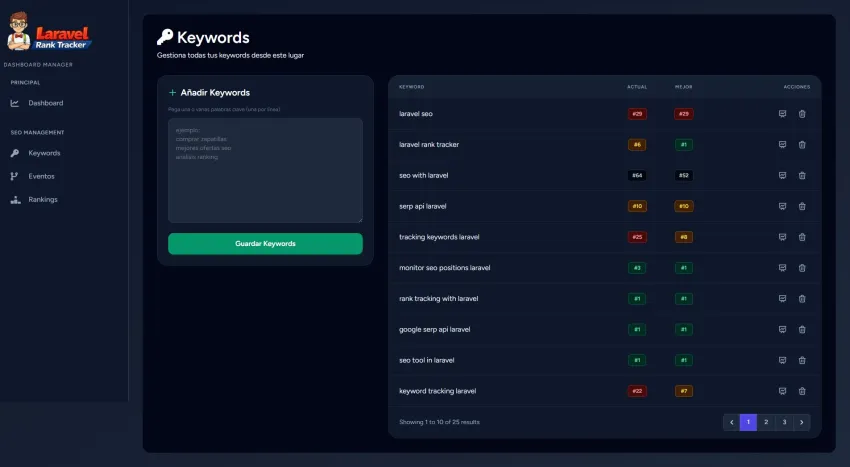The image size is (850, 467).
Task: Select the 'monitor seo positions laravel' keyword text
Action: [x=445, y=268]
